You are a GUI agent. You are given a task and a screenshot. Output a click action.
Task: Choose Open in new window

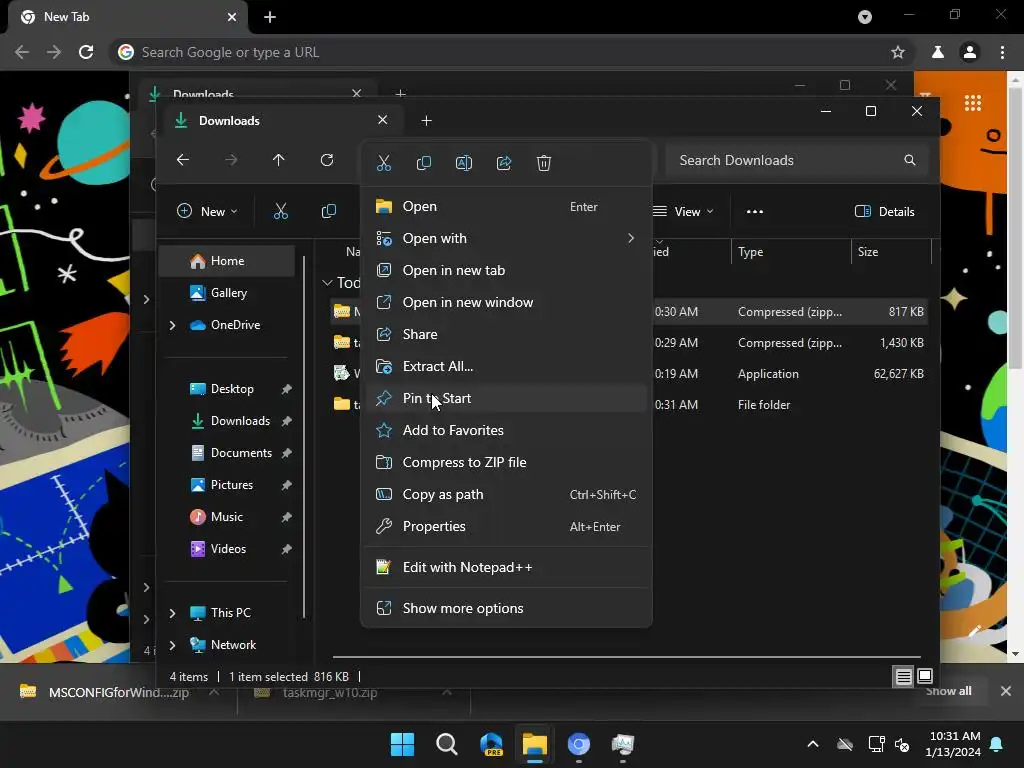tap(506, 302)
